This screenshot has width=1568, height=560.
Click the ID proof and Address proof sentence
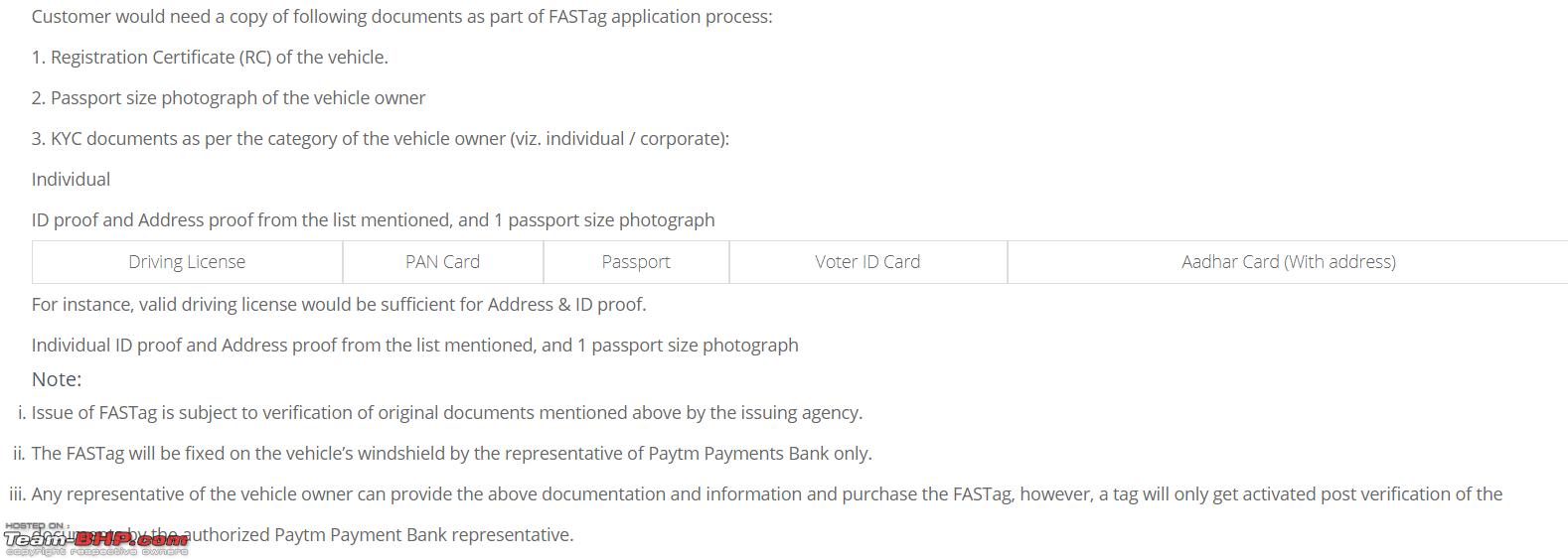pos(373,220)
